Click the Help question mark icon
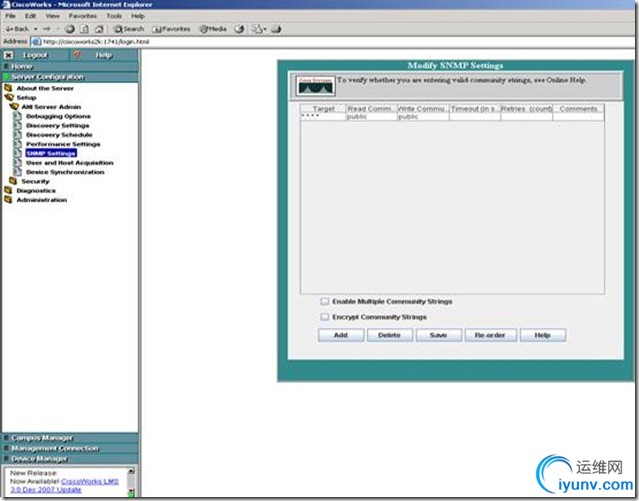 click(77, 54)
